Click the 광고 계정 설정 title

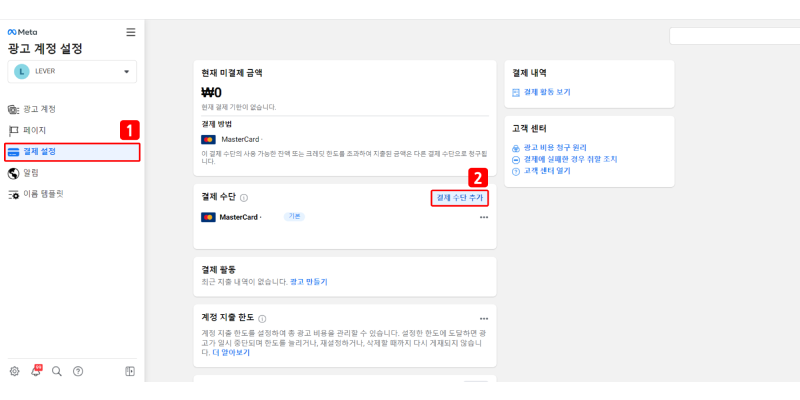coord(45,49)
